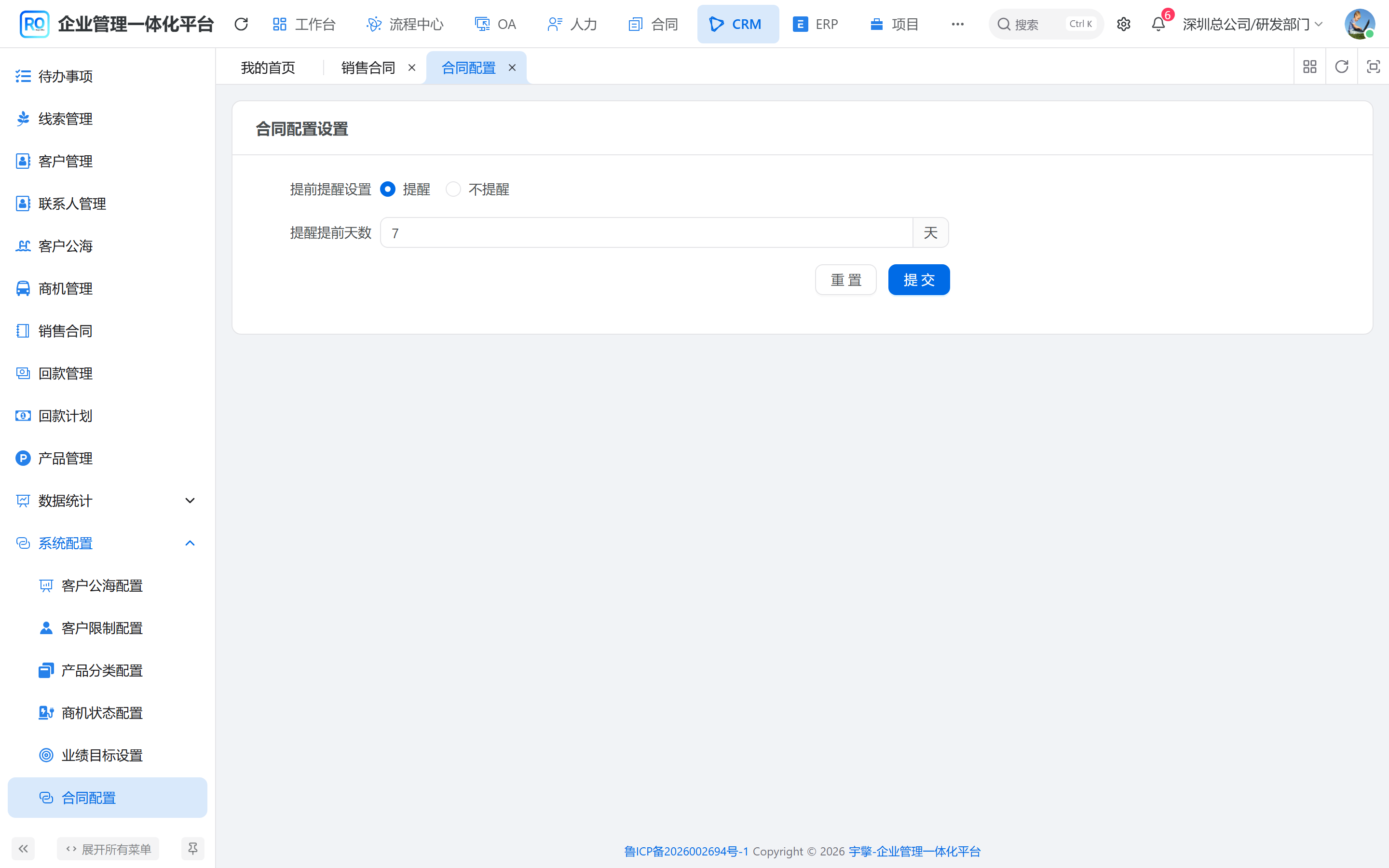Image resolution: width=1389 pixels, height=868 pixels.
Task: Click the 提交 button
Action: point(919,280)
